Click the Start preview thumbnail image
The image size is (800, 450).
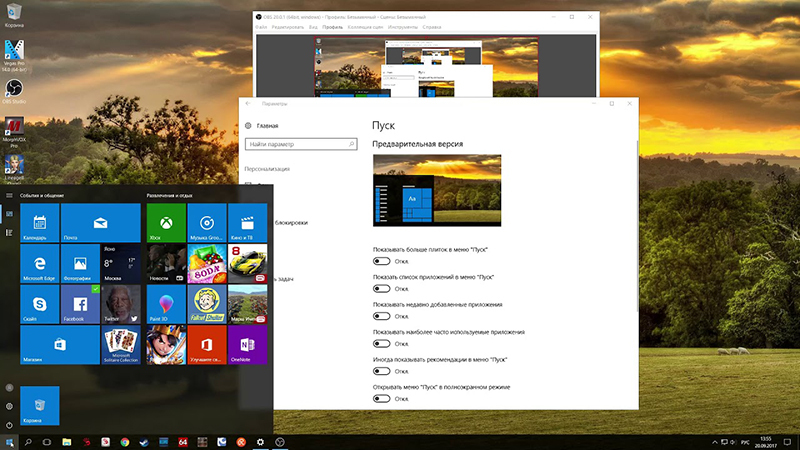436,192
